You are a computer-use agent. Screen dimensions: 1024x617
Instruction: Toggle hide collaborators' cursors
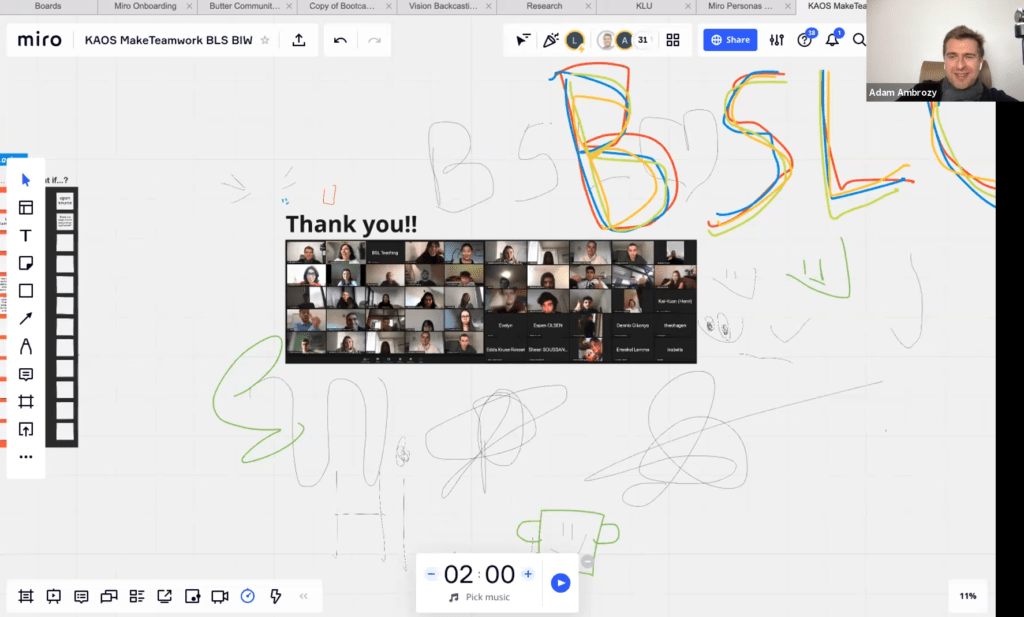522,40
